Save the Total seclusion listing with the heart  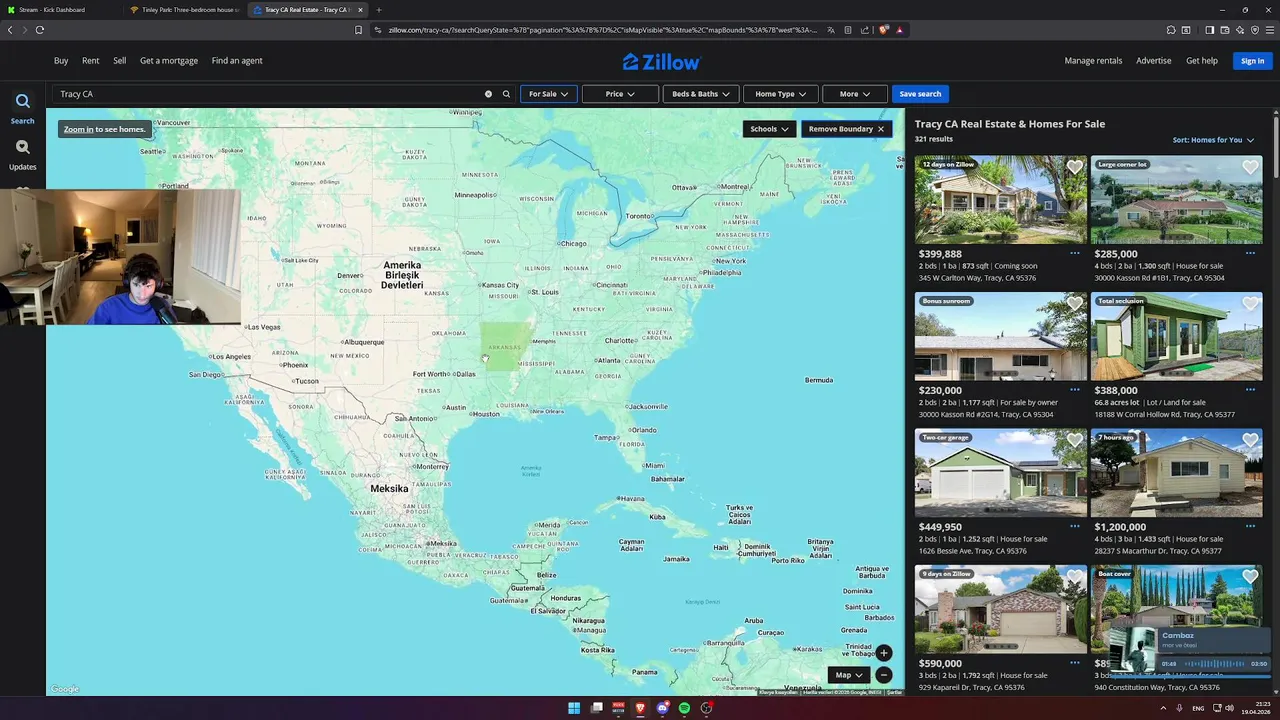click(x=1250, y=304)
